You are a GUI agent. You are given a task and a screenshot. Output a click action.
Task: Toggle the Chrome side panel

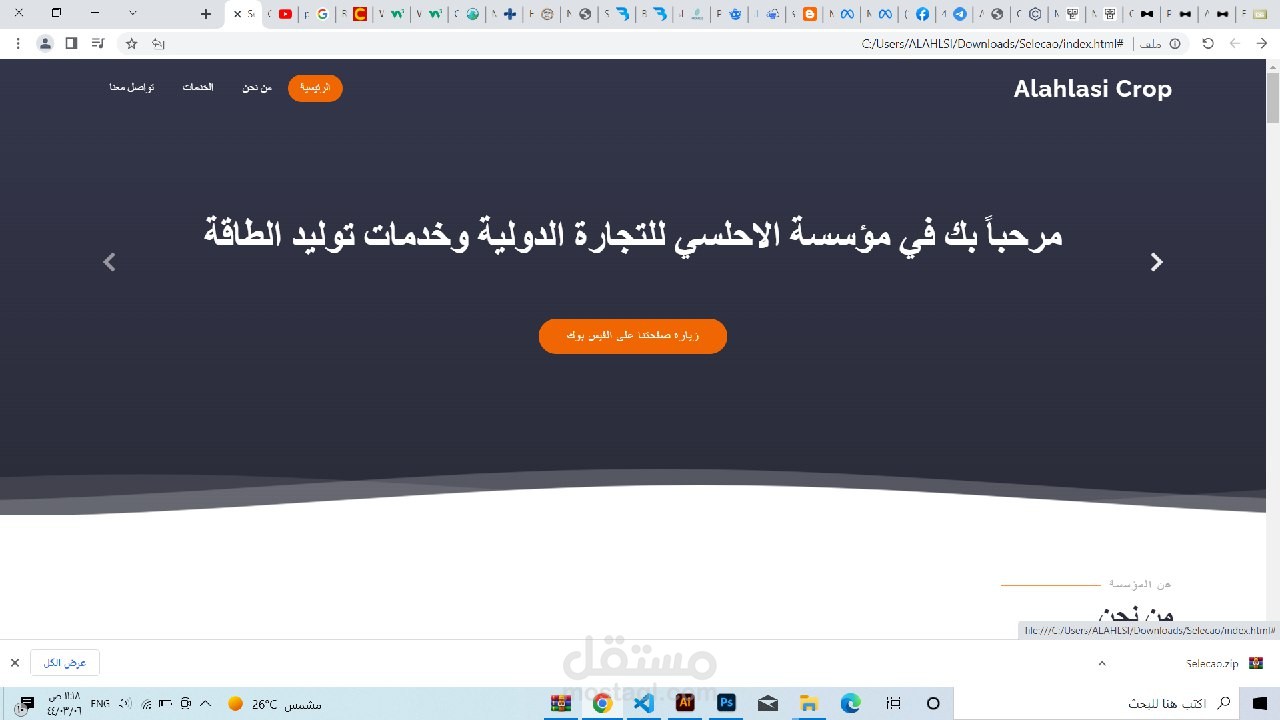pyautogui.click(x=71, y=43)
